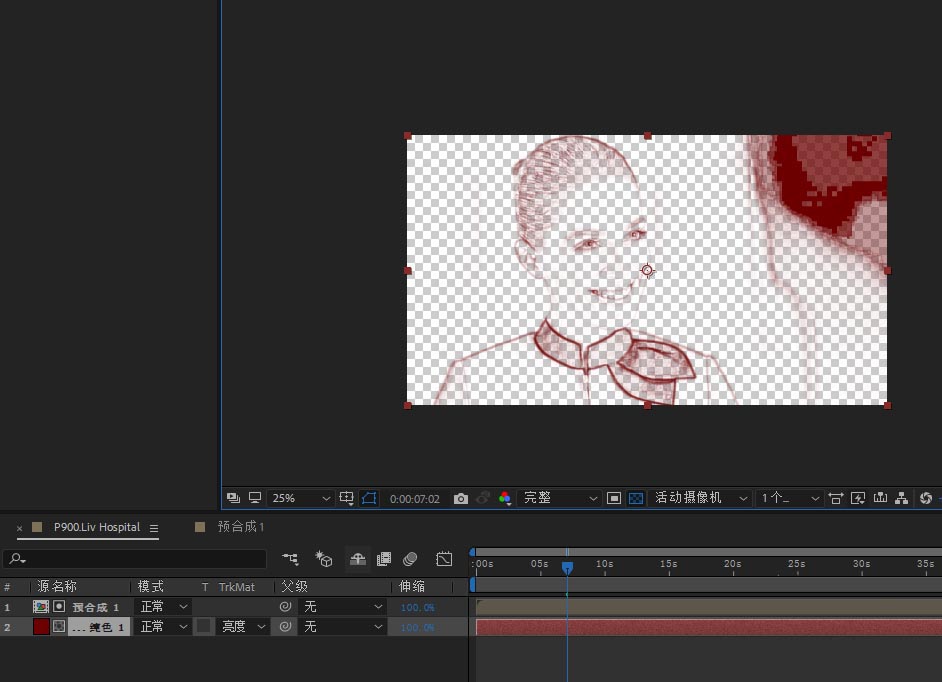The width and height of the screenshot is (942, 682).
Task: Click the dark red solid layer color swatch
Action: [x=41, y=627]
